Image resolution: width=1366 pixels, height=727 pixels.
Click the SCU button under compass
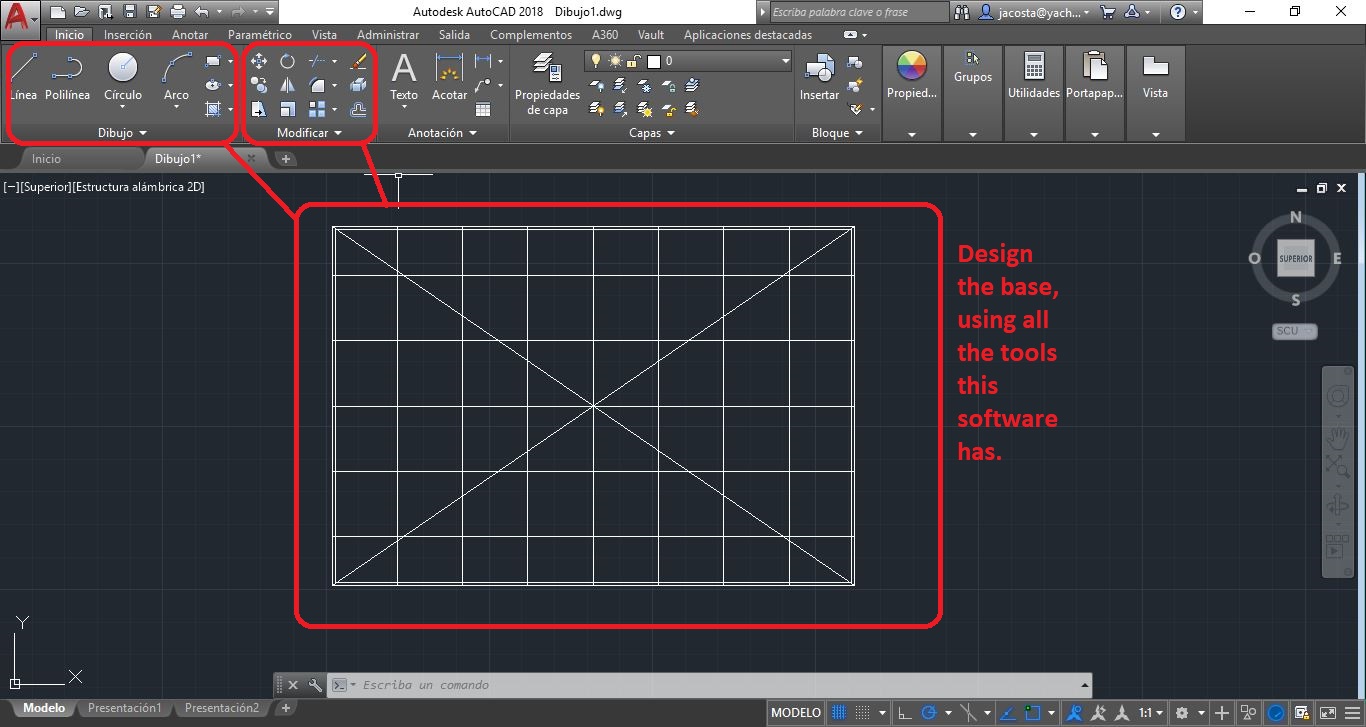[1295, 331]
